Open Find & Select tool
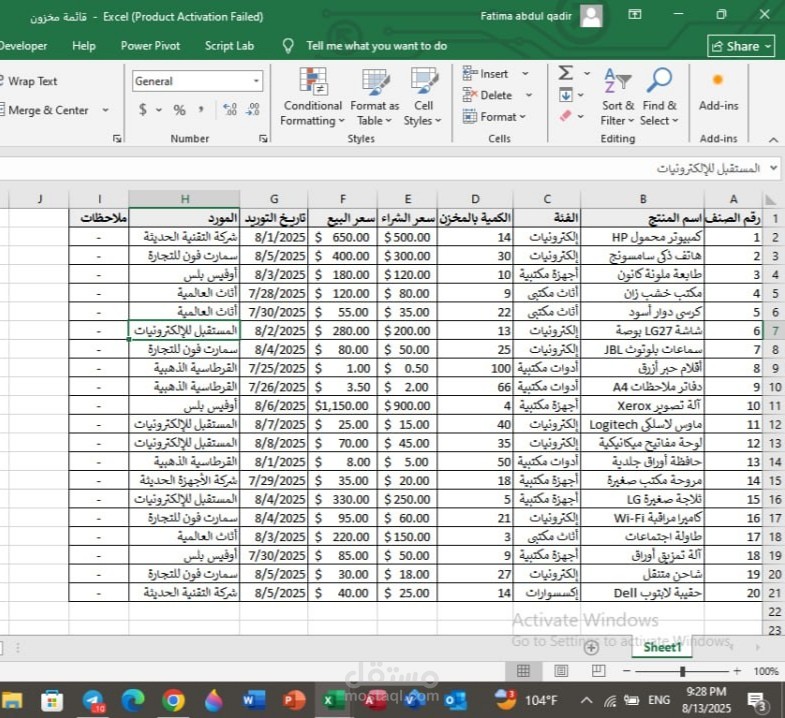The image size is (785, 718). (659, 97)
